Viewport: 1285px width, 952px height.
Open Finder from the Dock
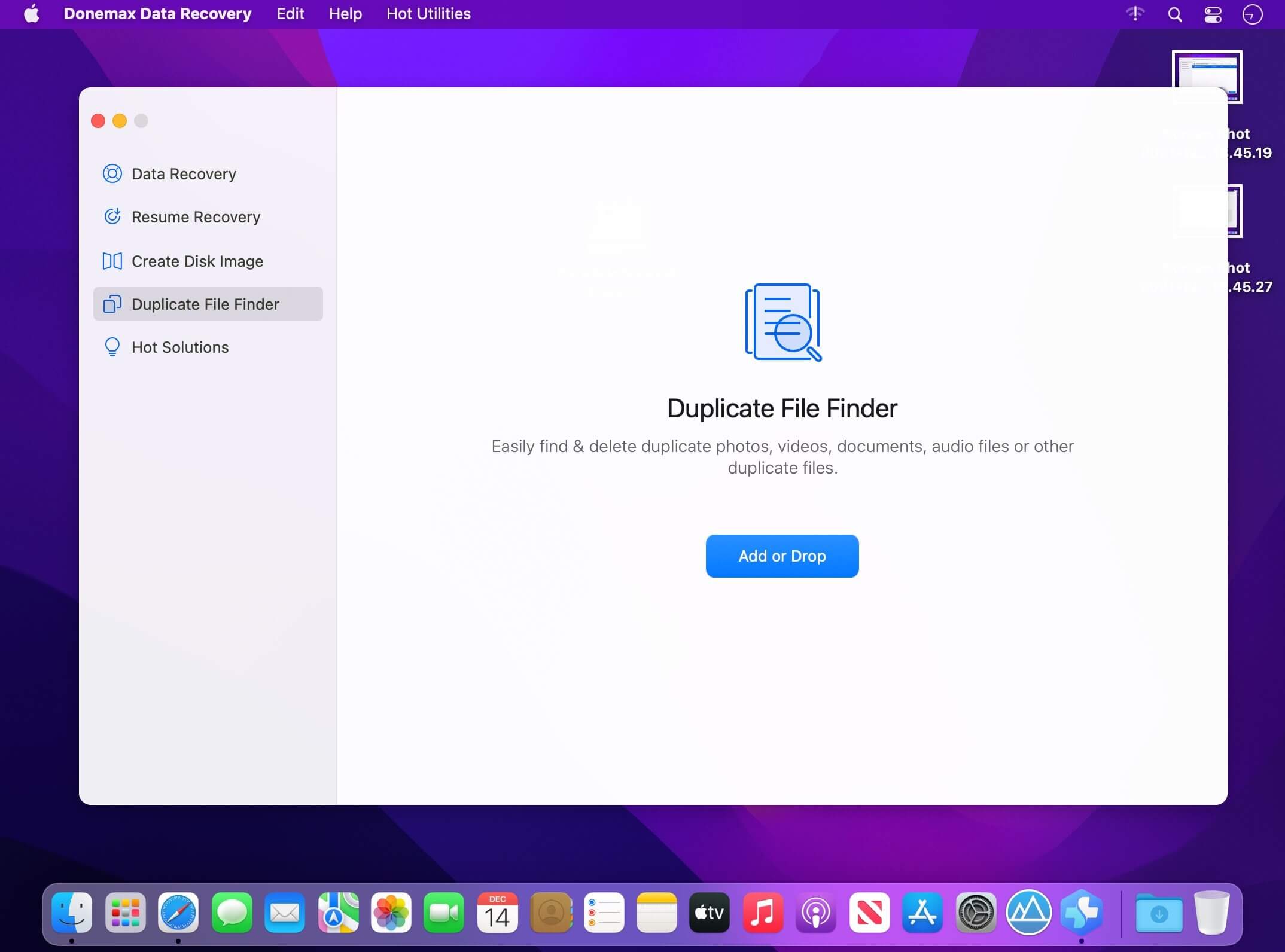72,913
